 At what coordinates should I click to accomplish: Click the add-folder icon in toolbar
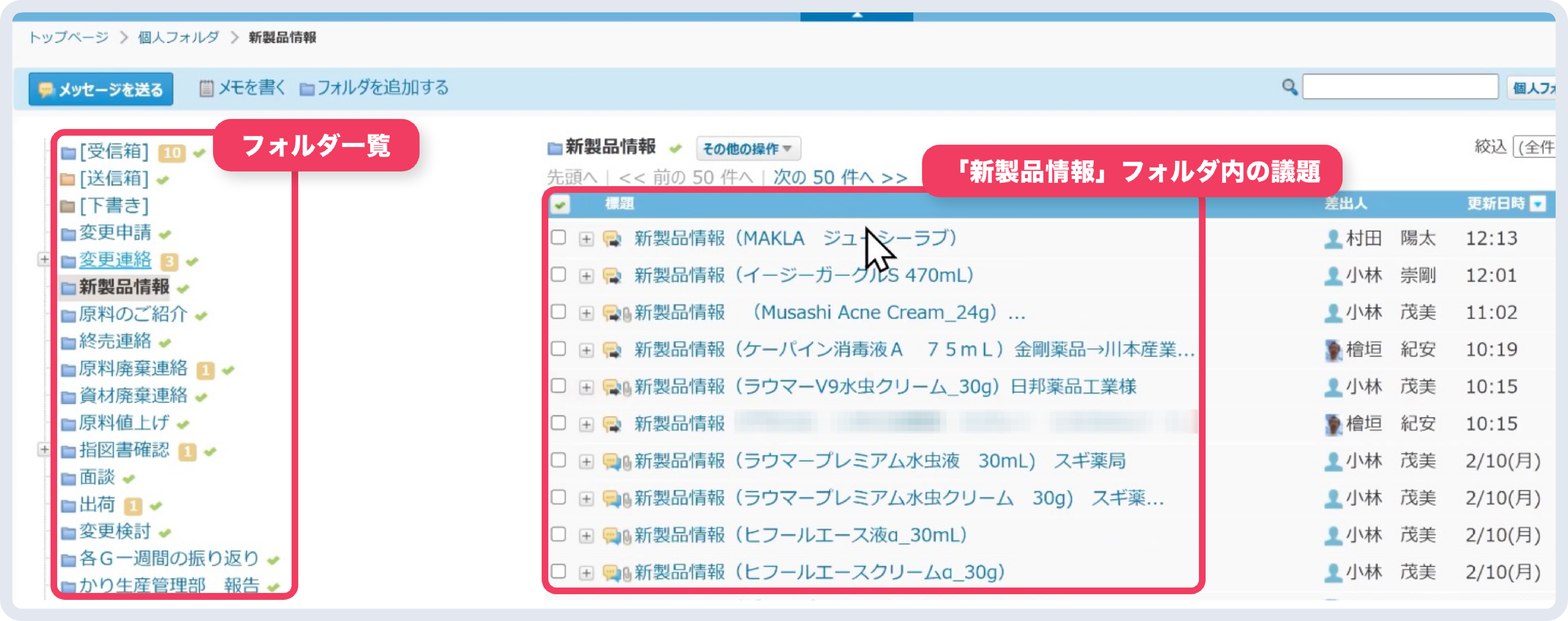pos(307,89)
